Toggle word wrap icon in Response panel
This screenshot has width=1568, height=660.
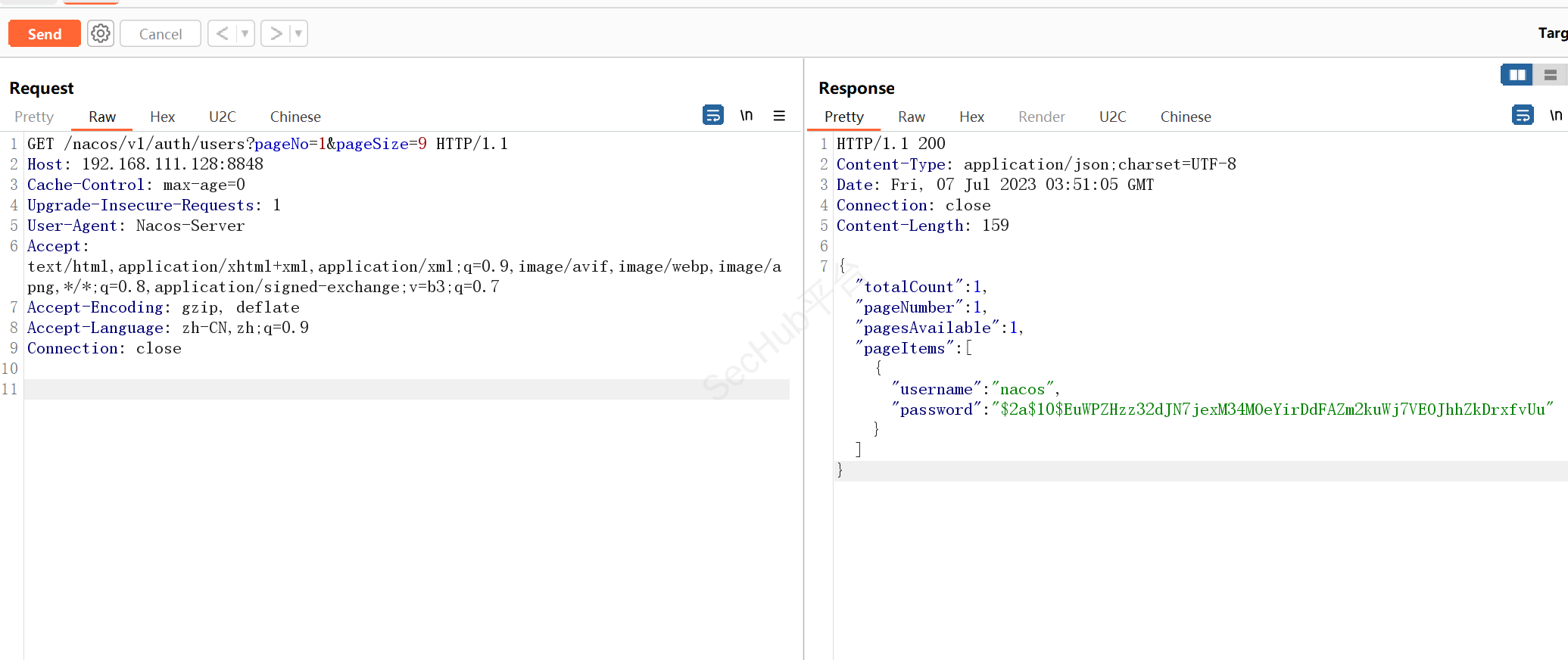pos(1522,115)
